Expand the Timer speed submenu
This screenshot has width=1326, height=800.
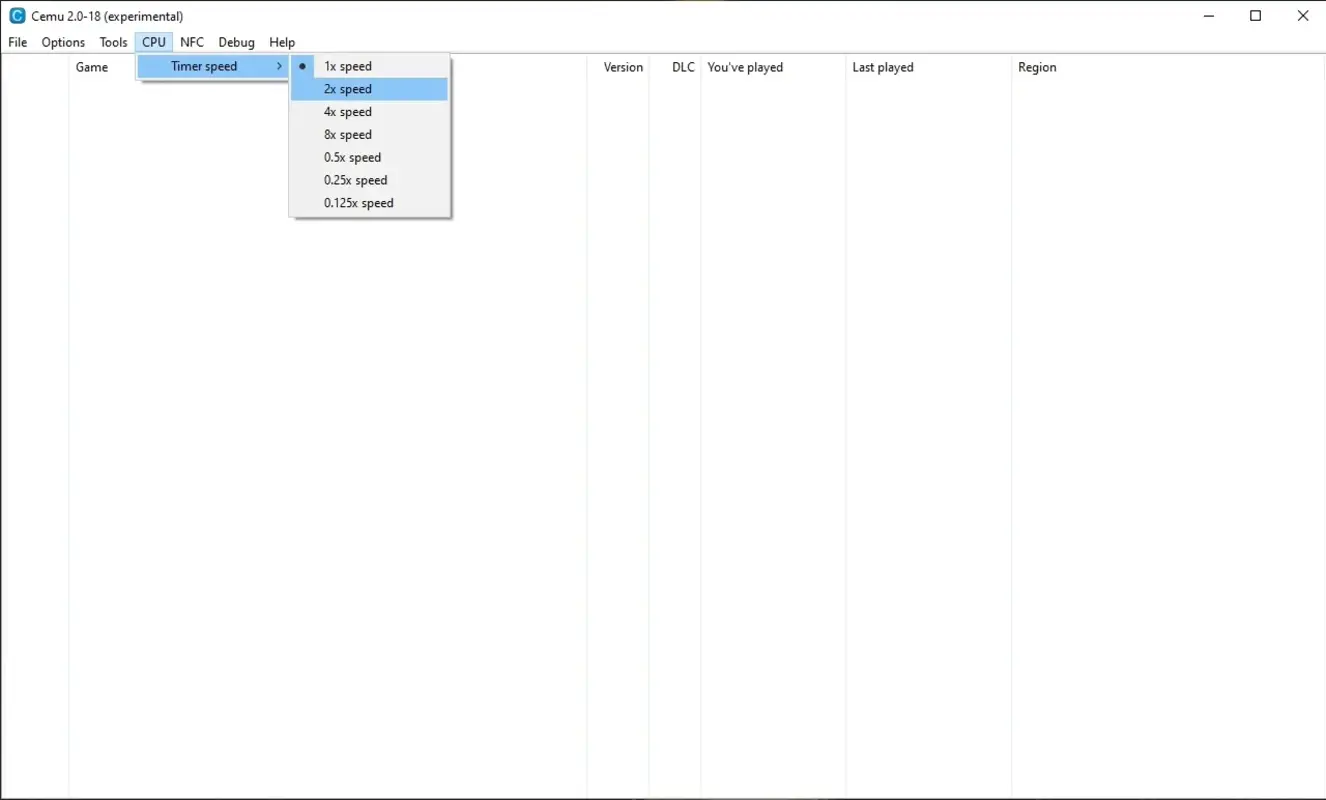[204, 66]
